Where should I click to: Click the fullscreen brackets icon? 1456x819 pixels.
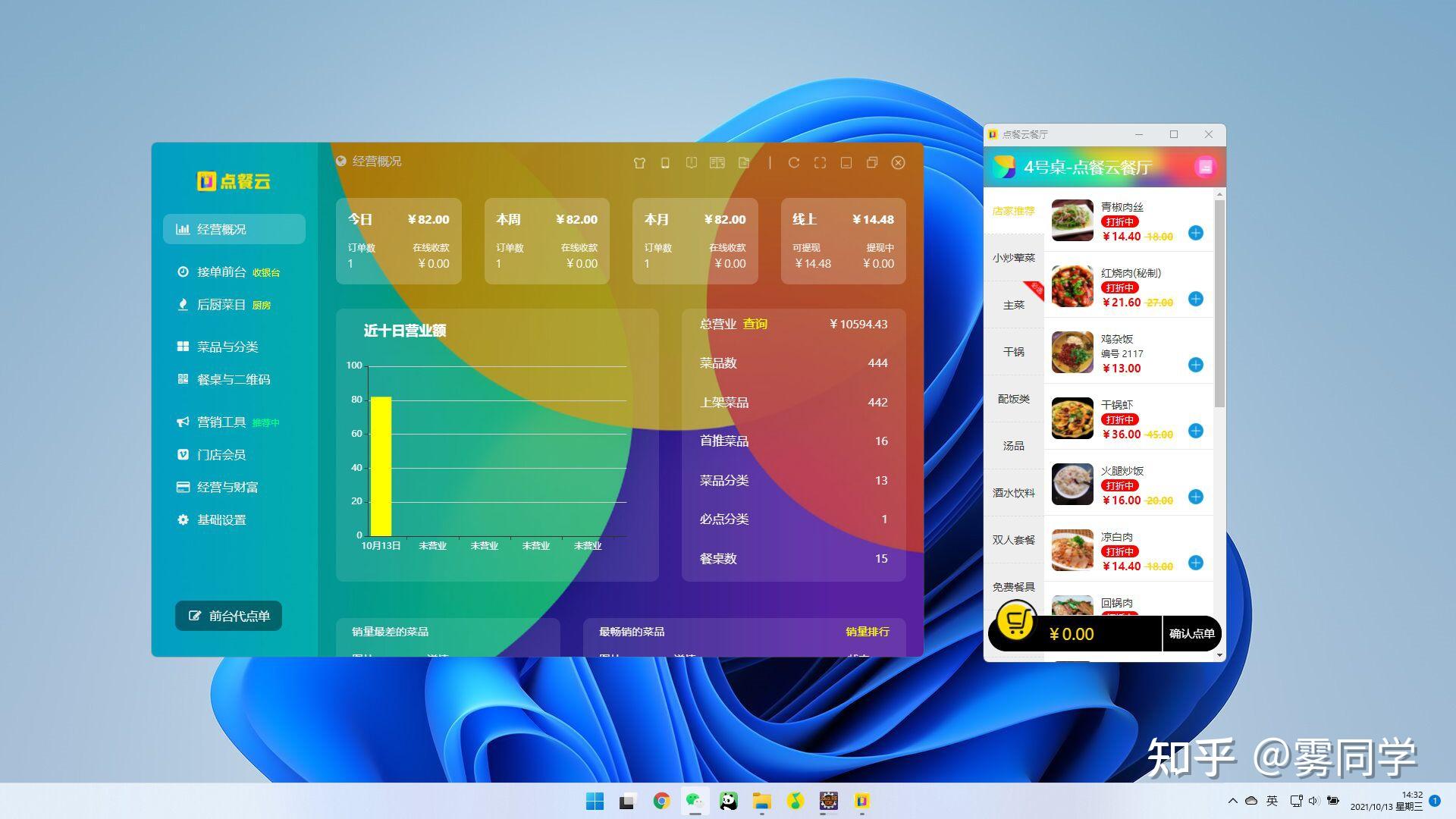(820, 163)
